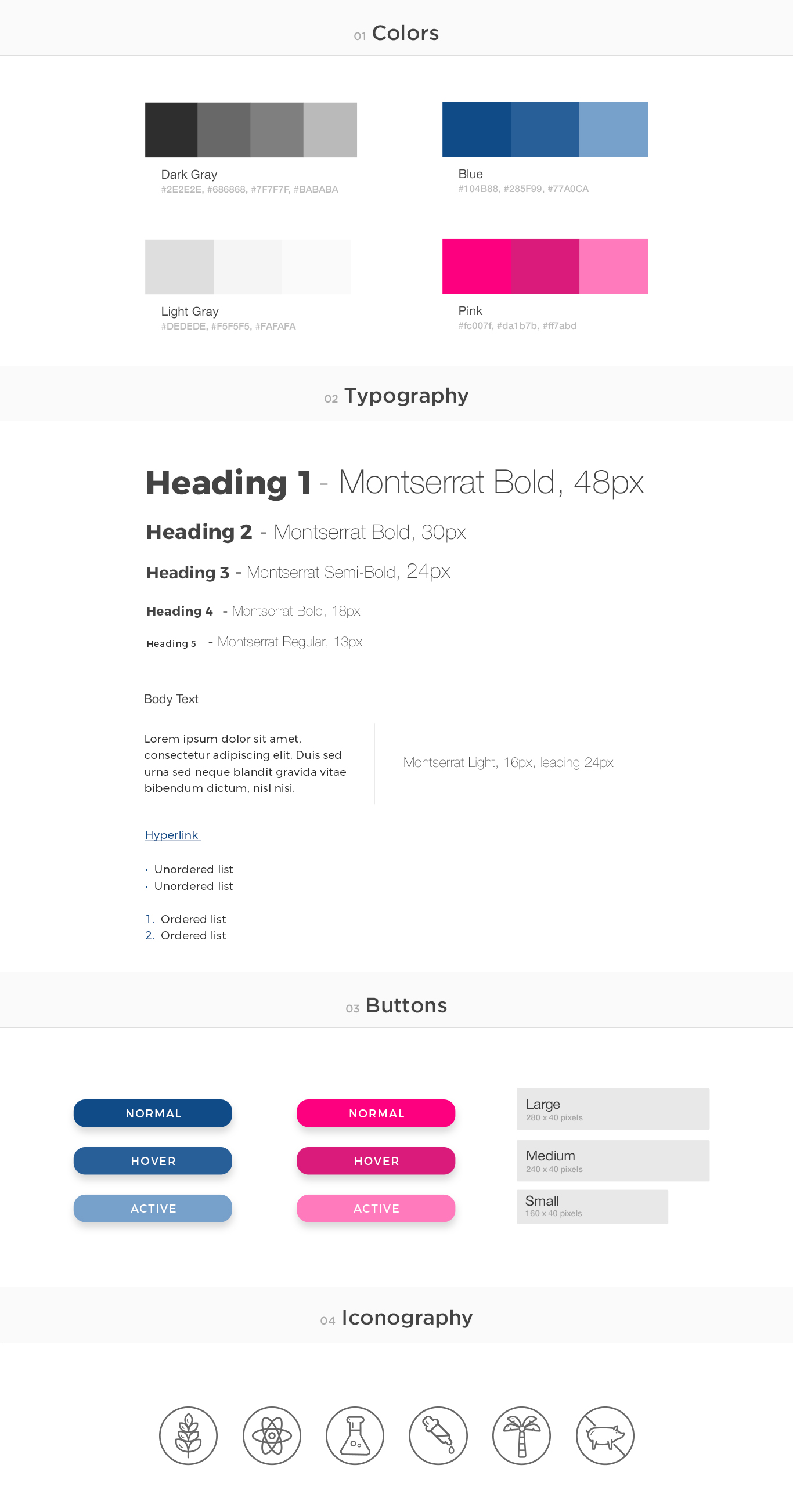Pick the dark blue #104B88 swatch

(x=477, y=129)
